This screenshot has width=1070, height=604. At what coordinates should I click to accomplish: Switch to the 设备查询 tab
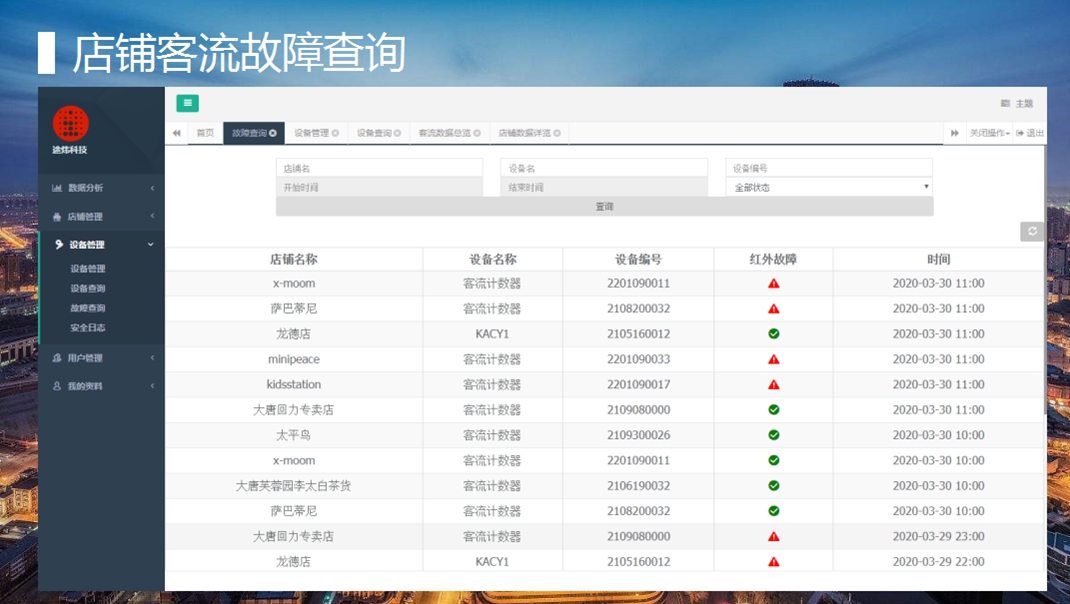[374, 133]
